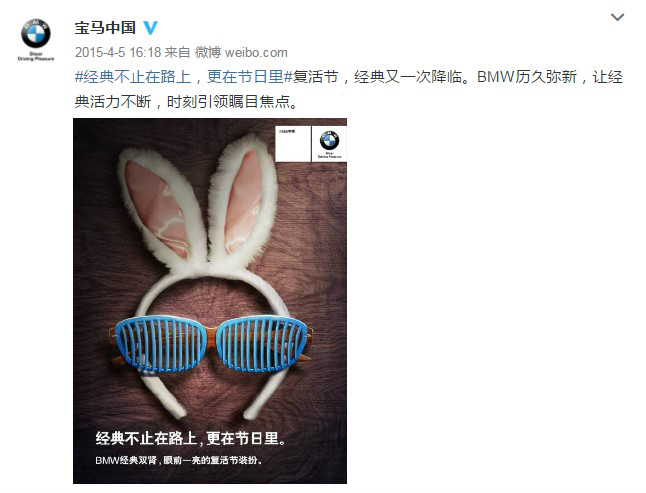
Task: Click the right bunny ear in the image
Action: point(243,199)
